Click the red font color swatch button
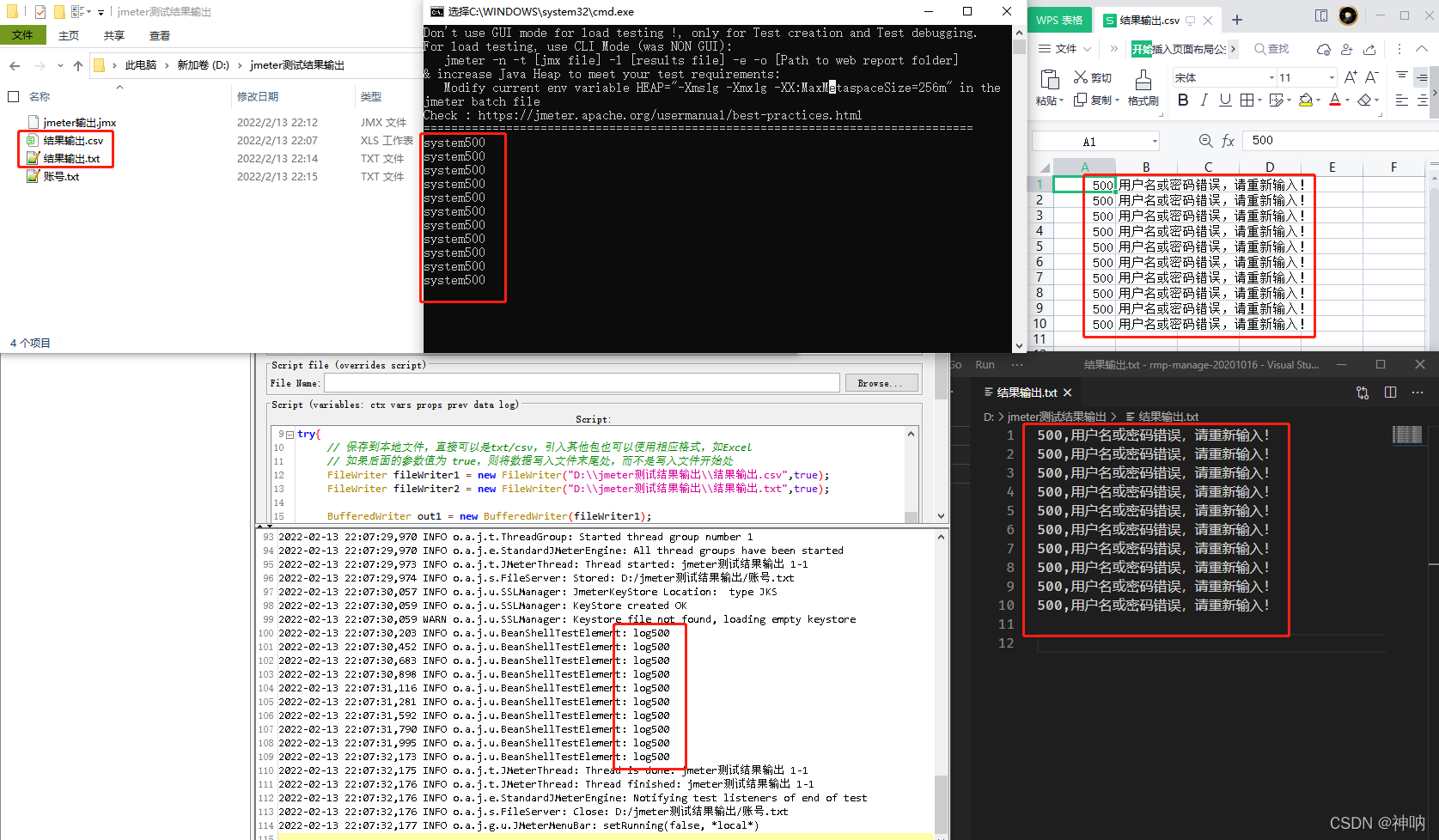Viewport: 1439px width, 840px height. [x=1335, y=100]
